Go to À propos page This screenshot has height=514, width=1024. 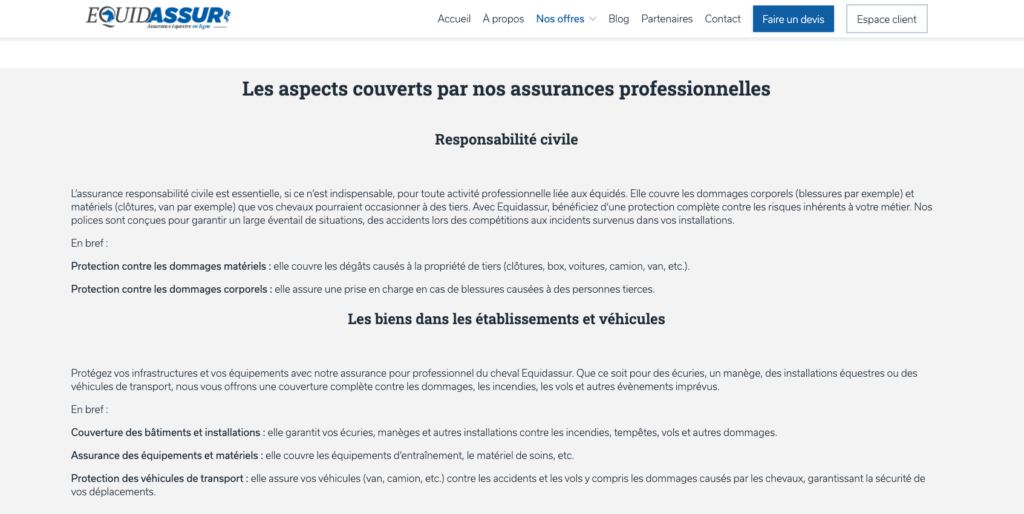[503, 19]
